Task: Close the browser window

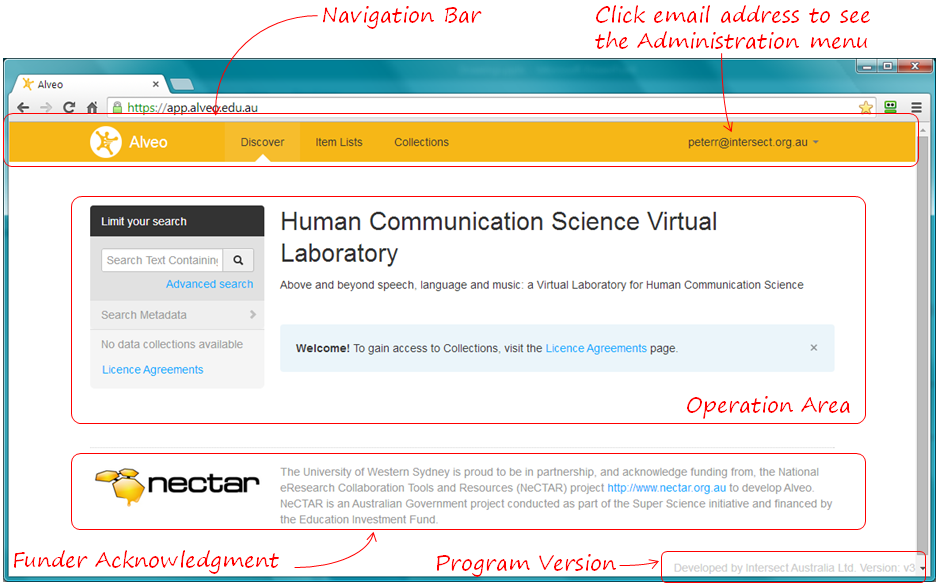Action: [x=915, y=66]
